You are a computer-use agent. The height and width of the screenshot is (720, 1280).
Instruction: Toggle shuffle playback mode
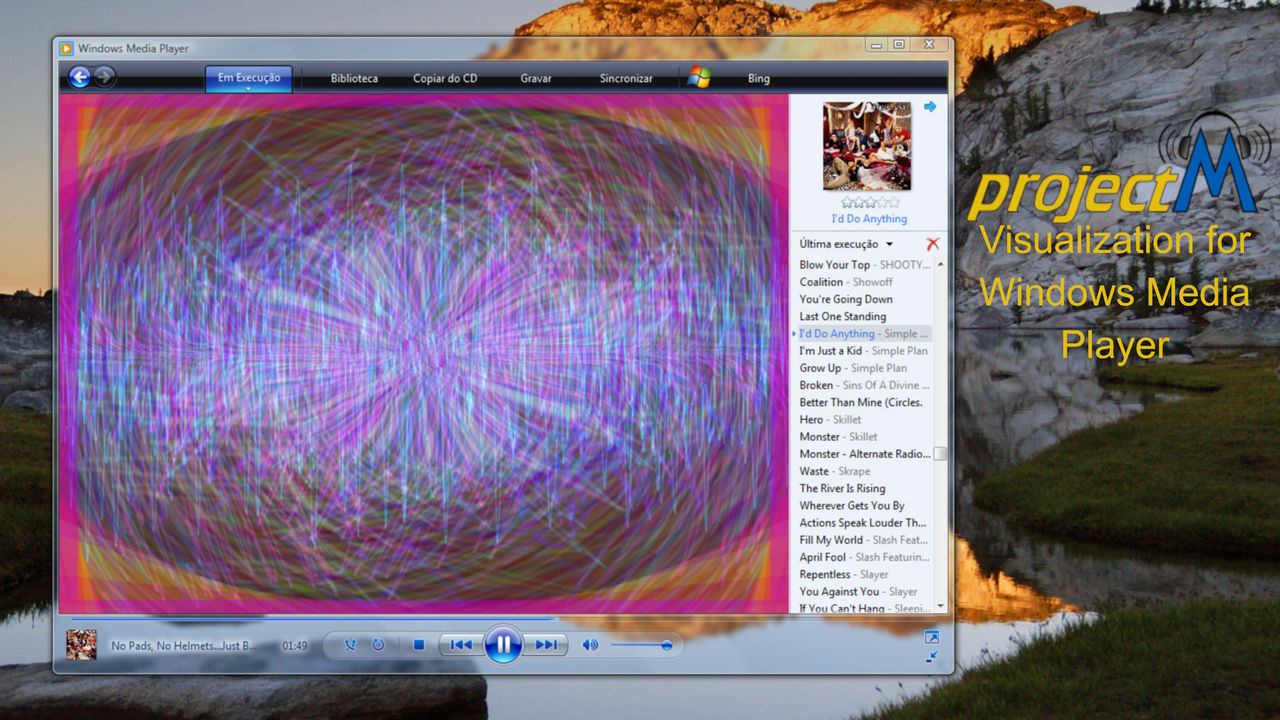[x=350, y=645]
